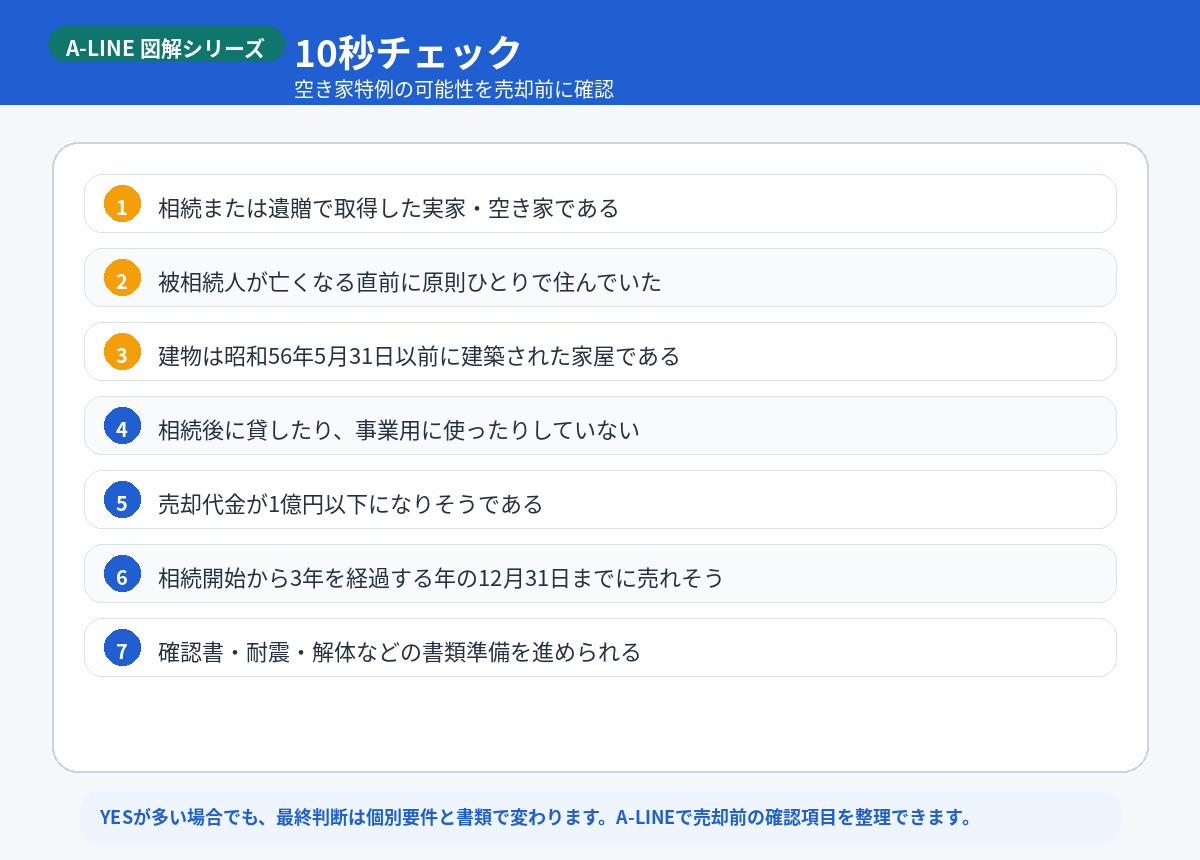This screenshot has height=860, width=1200.
Task: Click the orange number 2 circle
Action: pyautogui.click(x=122, y=278)
